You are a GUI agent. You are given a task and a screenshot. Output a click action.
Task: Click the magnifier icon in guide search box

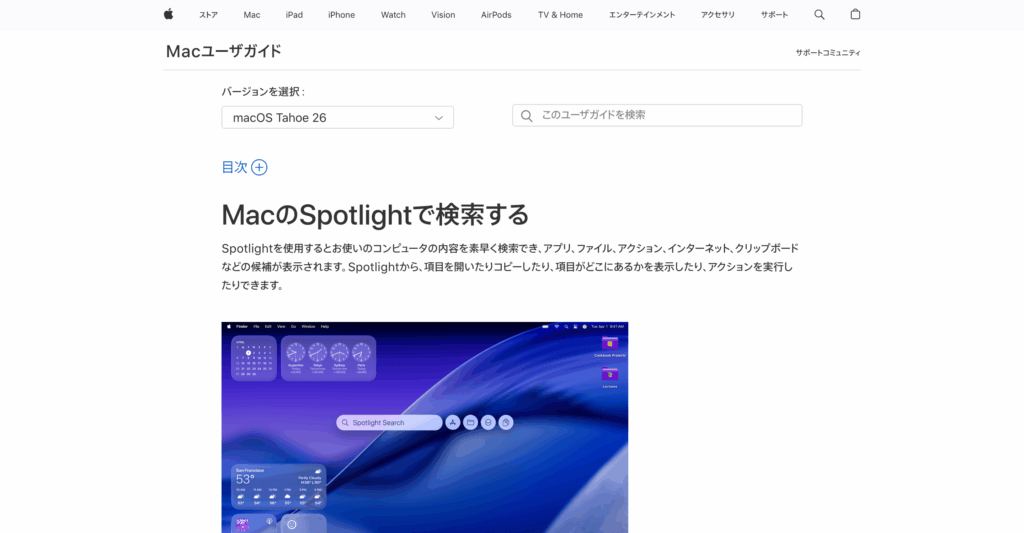(526, 116)
